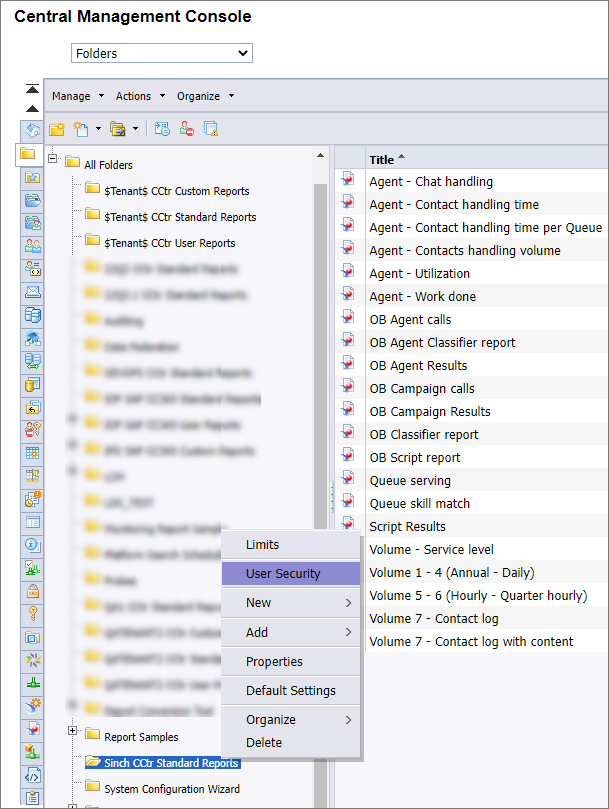609x809 pixels.
Task: Select User Security from context menu
Action: (x=283, y=574)
